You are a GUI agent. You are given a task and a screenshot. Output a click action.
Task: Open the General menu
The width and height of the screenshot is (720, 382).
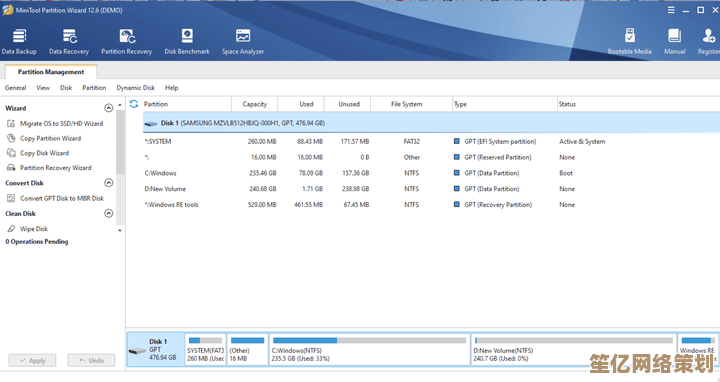click(16, 88)
